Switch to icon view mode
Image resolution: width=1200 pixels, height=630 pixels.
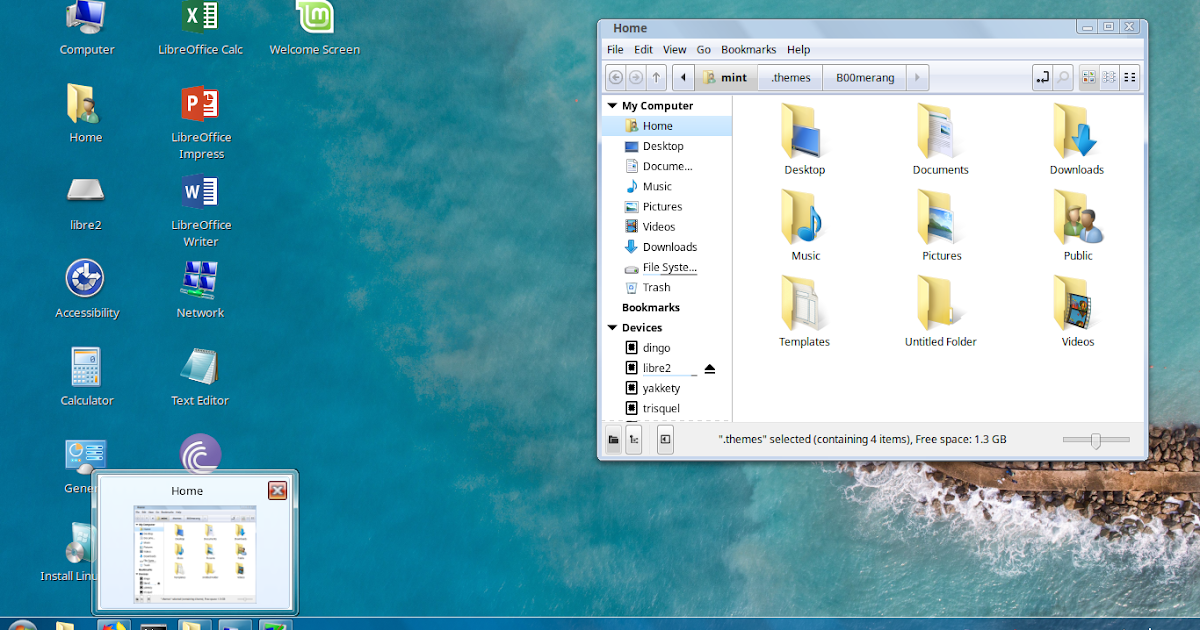click(x=1088, y=77)
